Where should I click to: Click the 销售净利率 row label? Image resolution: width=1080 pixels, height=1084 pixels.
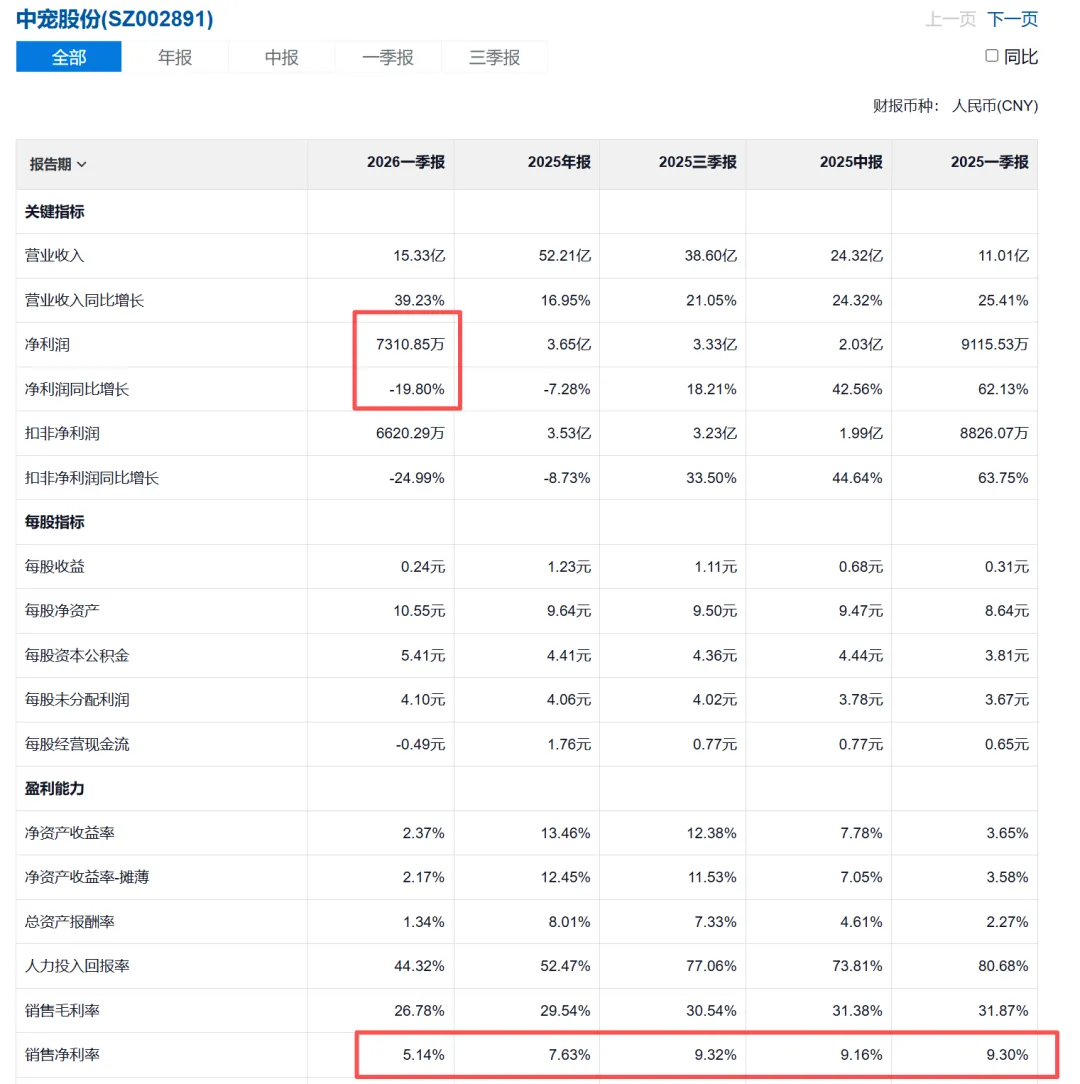coord(62,1055)
